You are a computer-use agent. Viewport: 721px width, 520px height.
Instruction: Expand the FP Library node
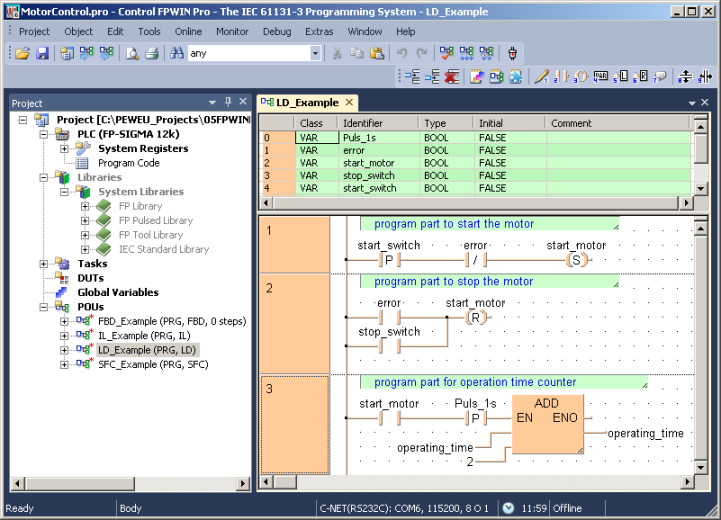[85, 206]
